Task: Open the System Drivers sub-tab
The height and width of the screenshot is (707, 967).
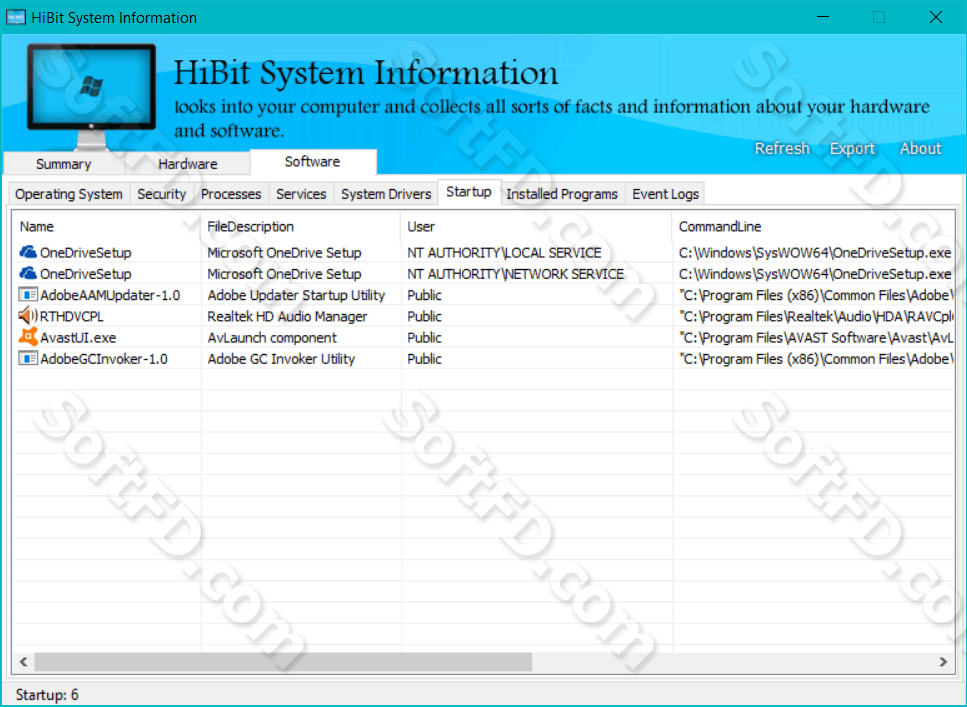Action: (x=386, y=194)
